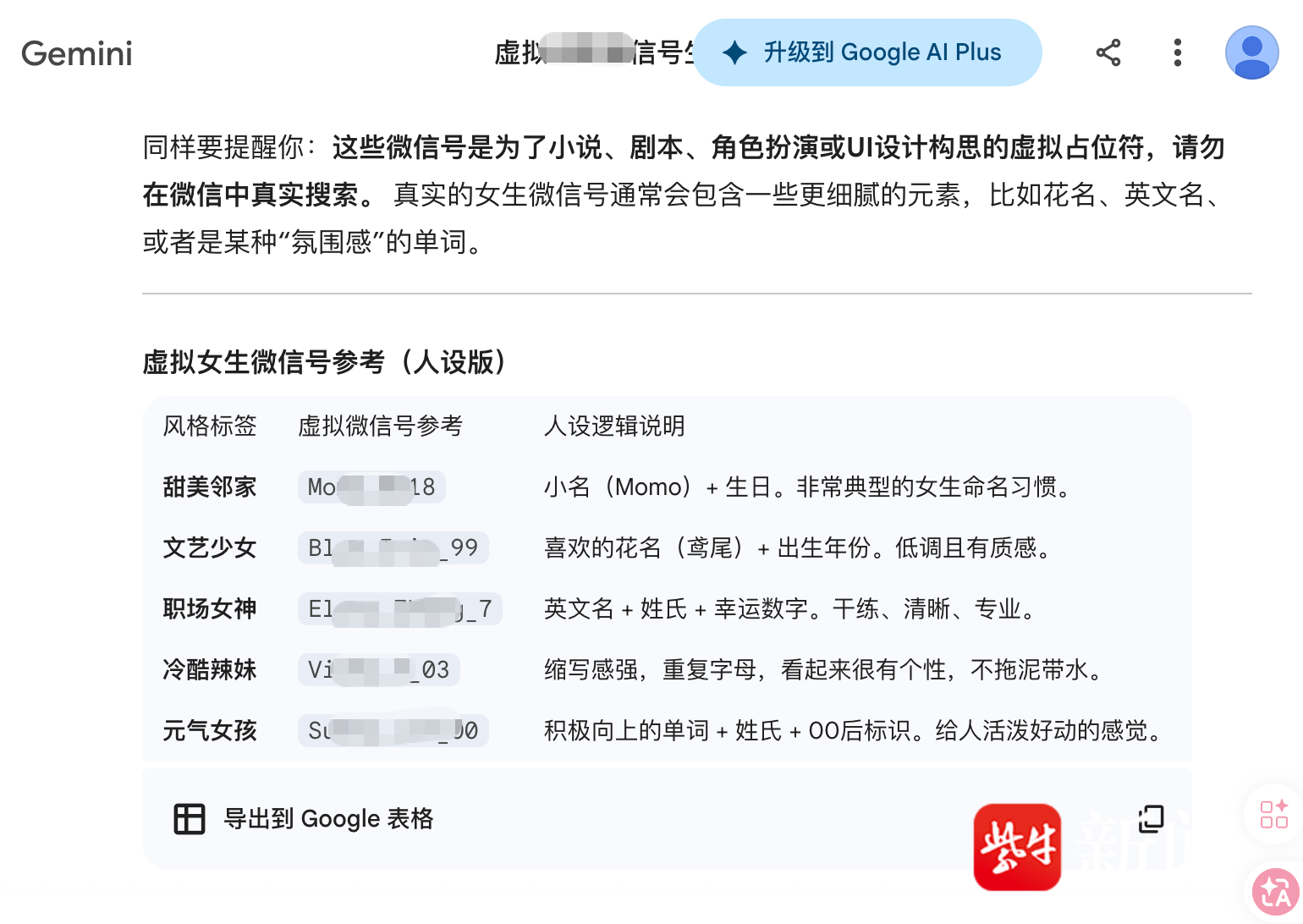
Task: Open the three-dot more options menu
Action: (1177, 52)
